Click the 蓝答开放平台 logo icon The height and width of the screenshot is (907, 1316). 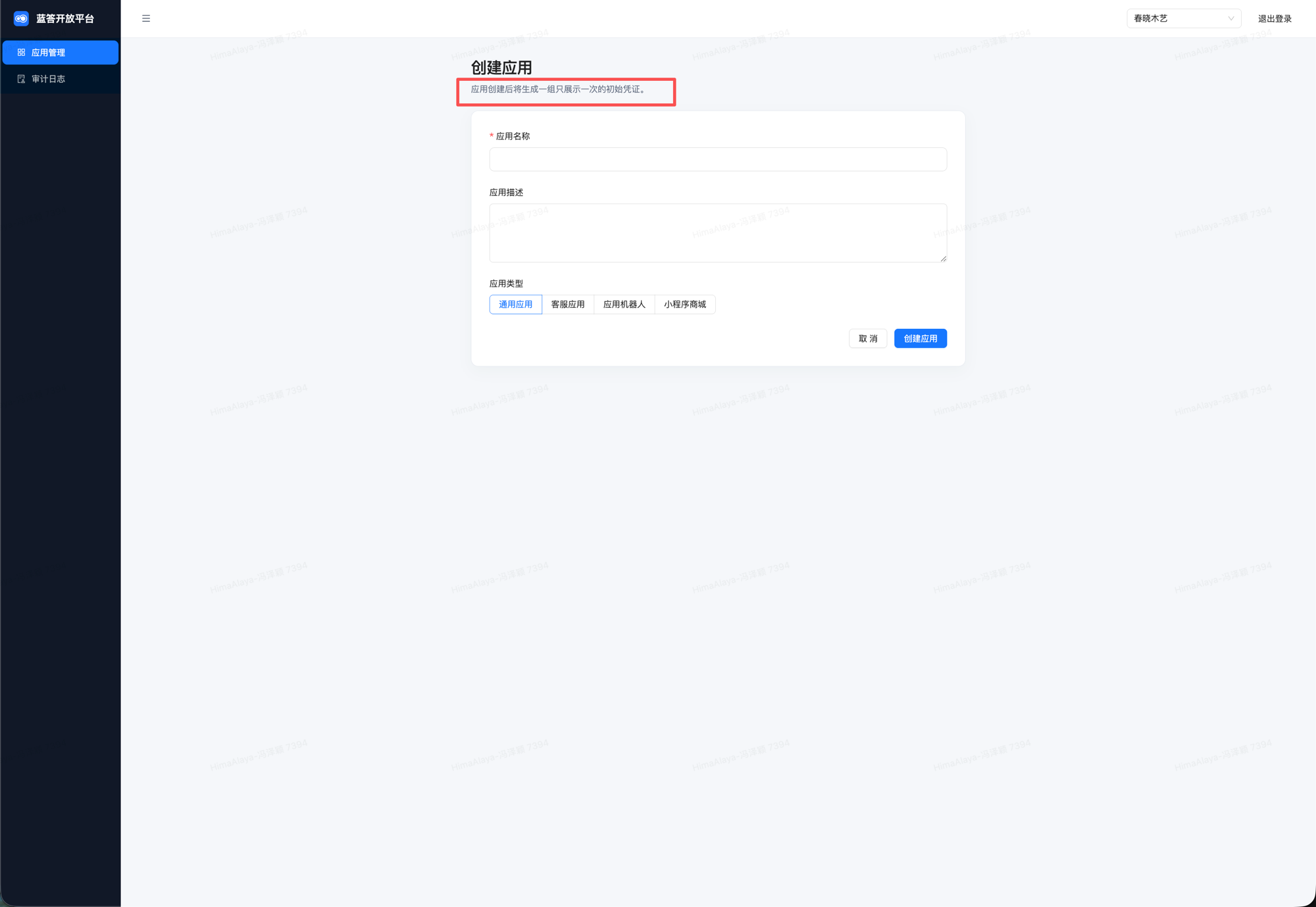(21, 18)
